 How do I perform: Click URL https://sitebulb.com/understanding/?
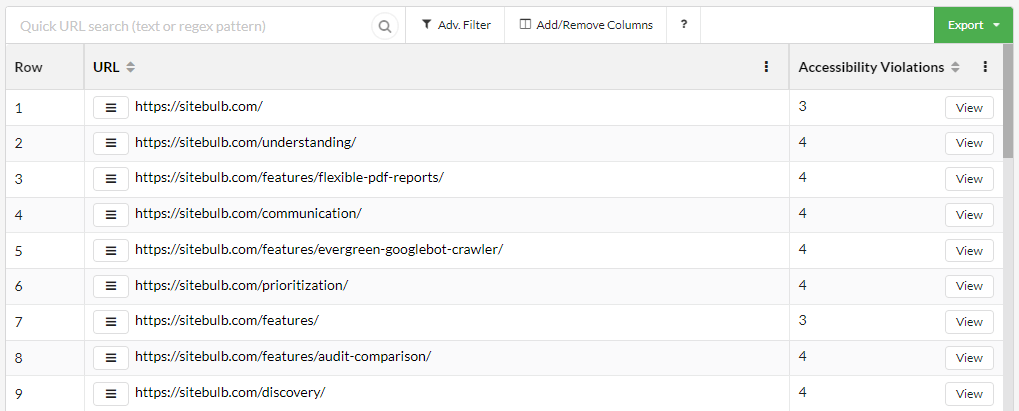[x=246, y=142]
